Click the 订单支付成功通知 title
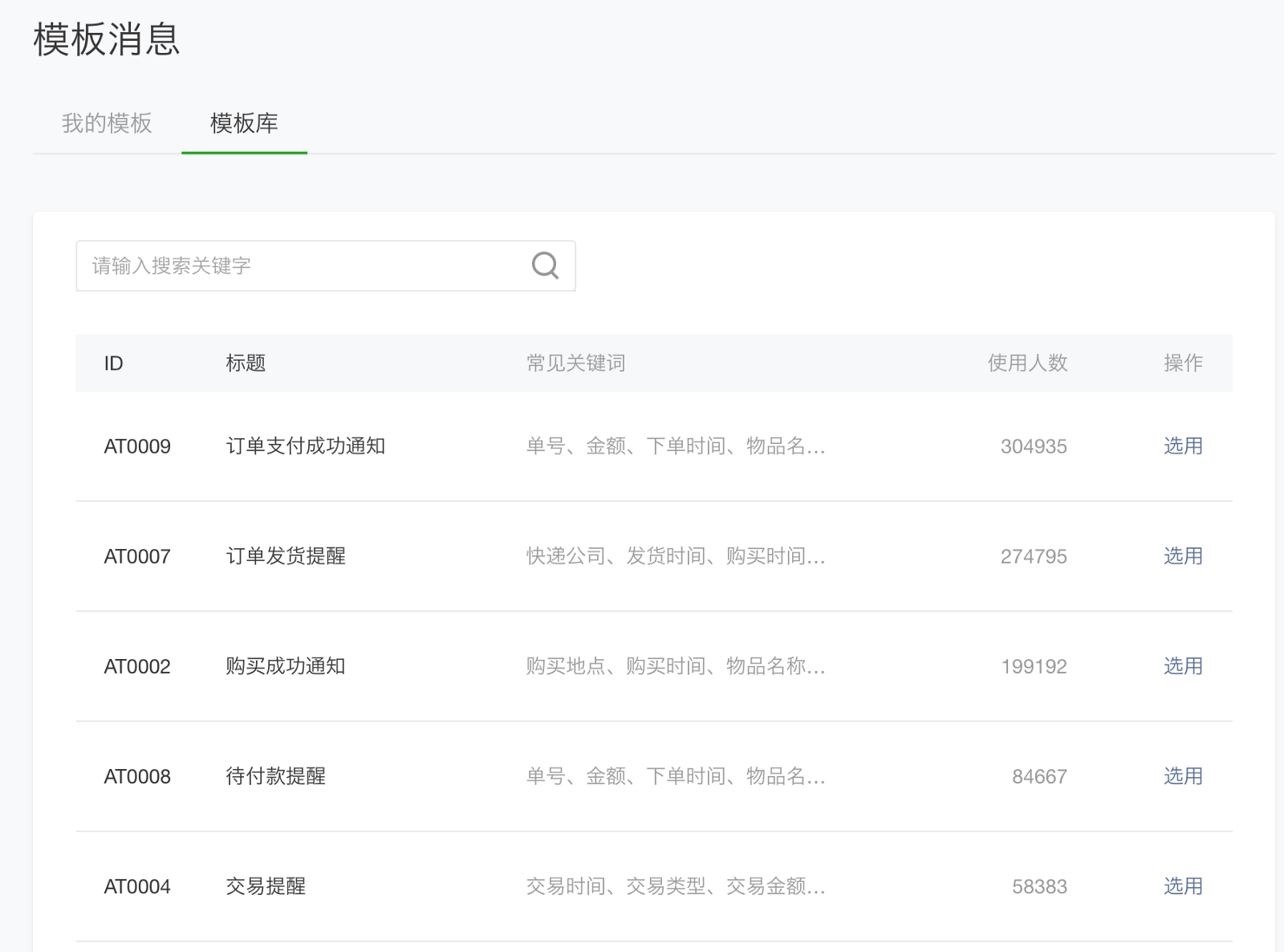The width and height of the screenshot is (1284, 952). [305, 446]
